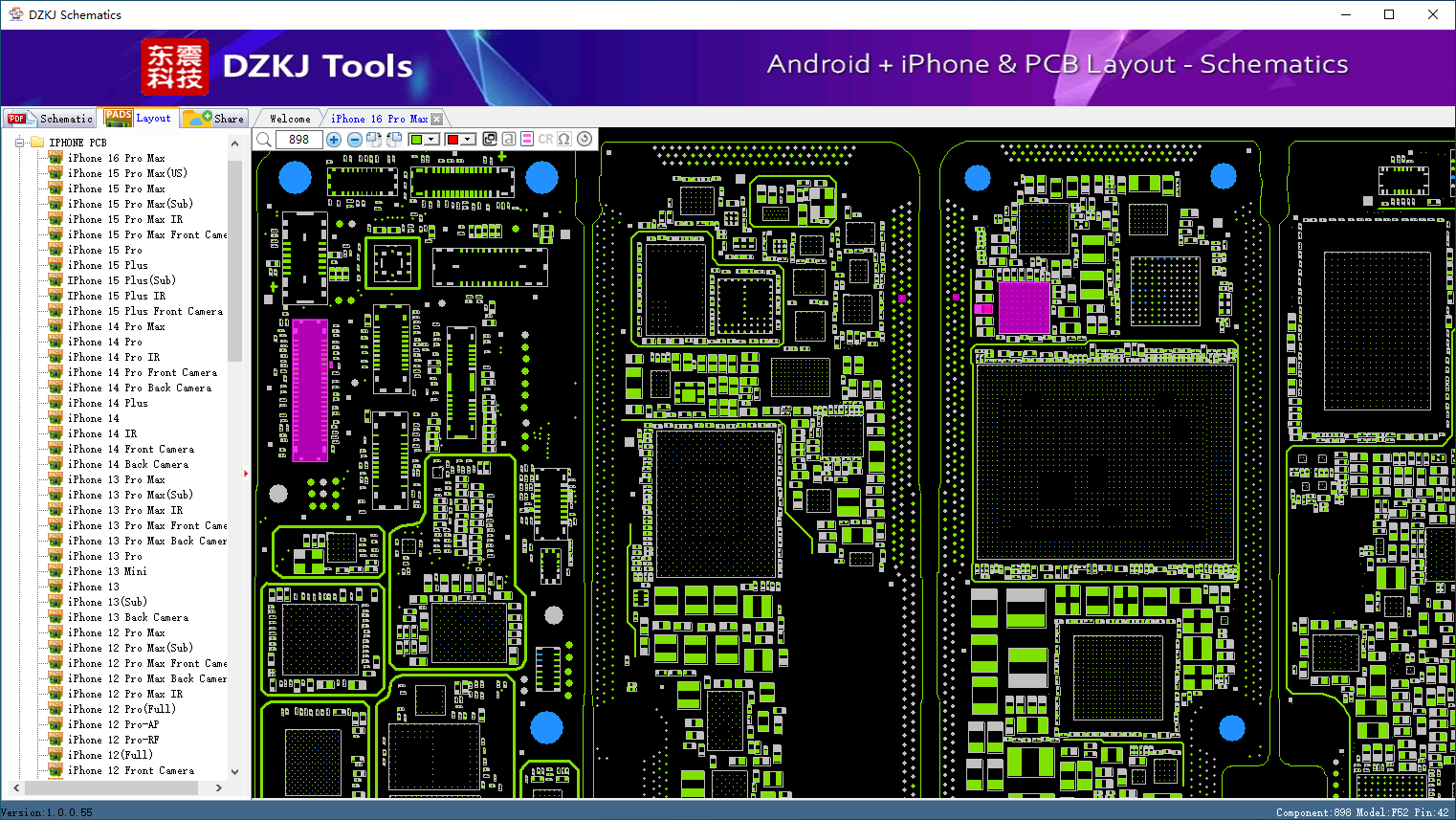This screenshot has height=820, width=1456.
Task: Open the green color dropdown arrow
Action: 432,140
